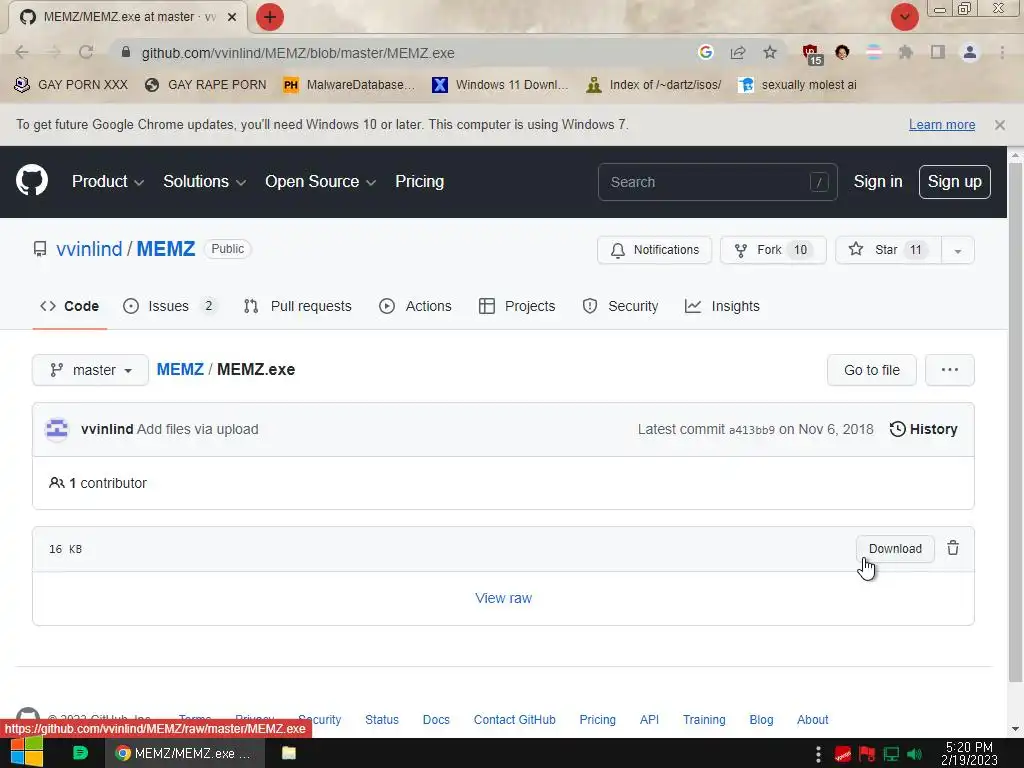This screenshot has width=1024, height=768.
Task: Expand the Product menu
Action: tap(108, 182)
